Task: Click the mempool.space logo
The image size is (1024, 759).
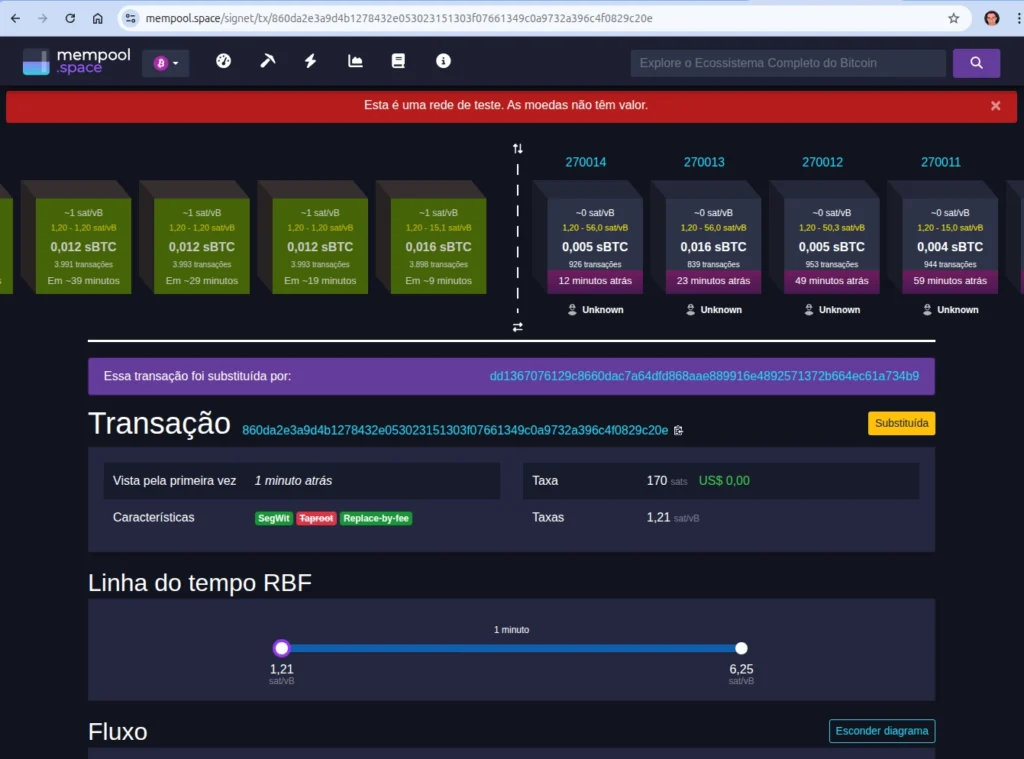Action: pyautogui.click(x=75, y=61)
